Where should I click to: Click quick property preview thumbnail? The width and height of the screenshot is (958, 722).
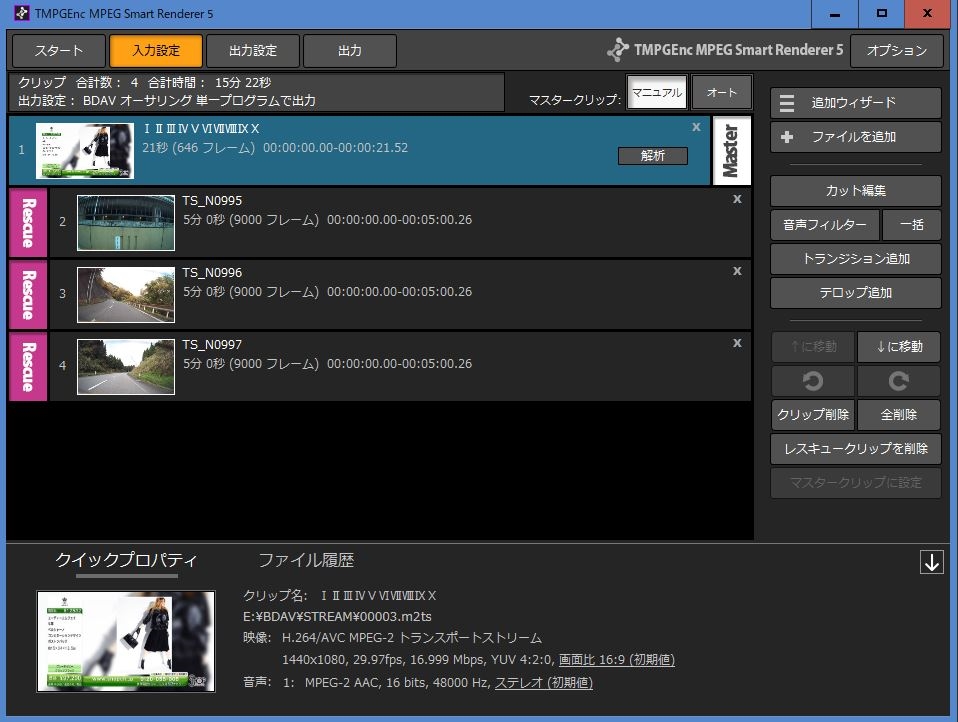point(126,641)
